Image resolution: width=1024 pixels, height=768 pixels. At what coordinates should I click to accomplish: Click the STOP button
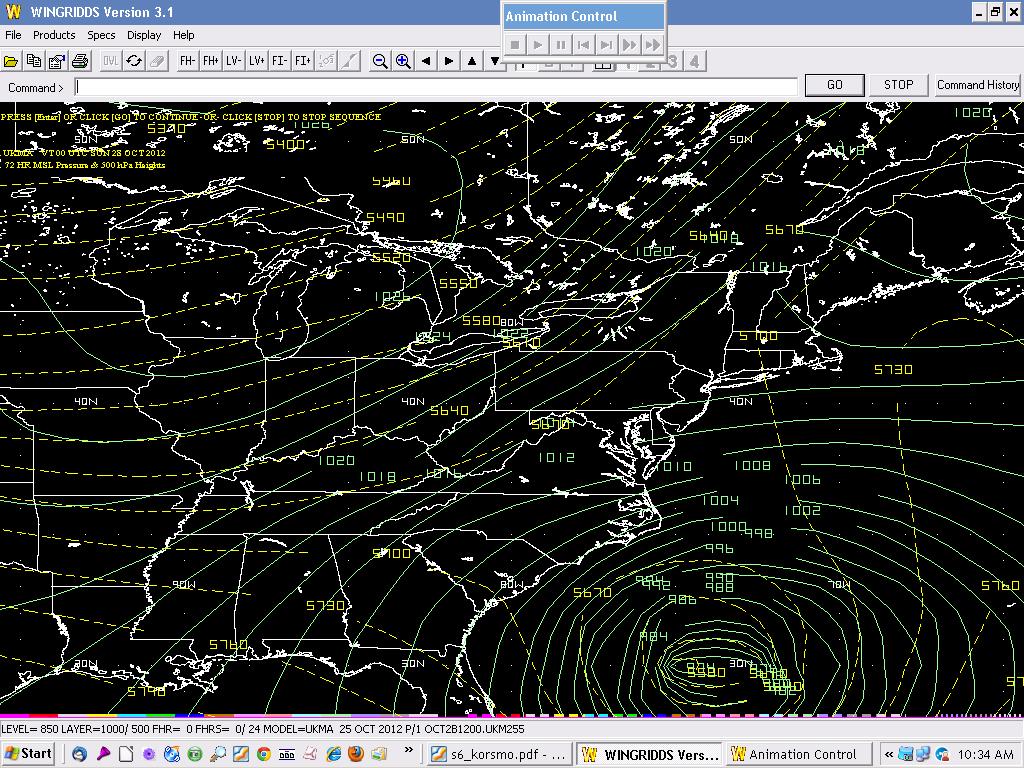tap(899, 85)
